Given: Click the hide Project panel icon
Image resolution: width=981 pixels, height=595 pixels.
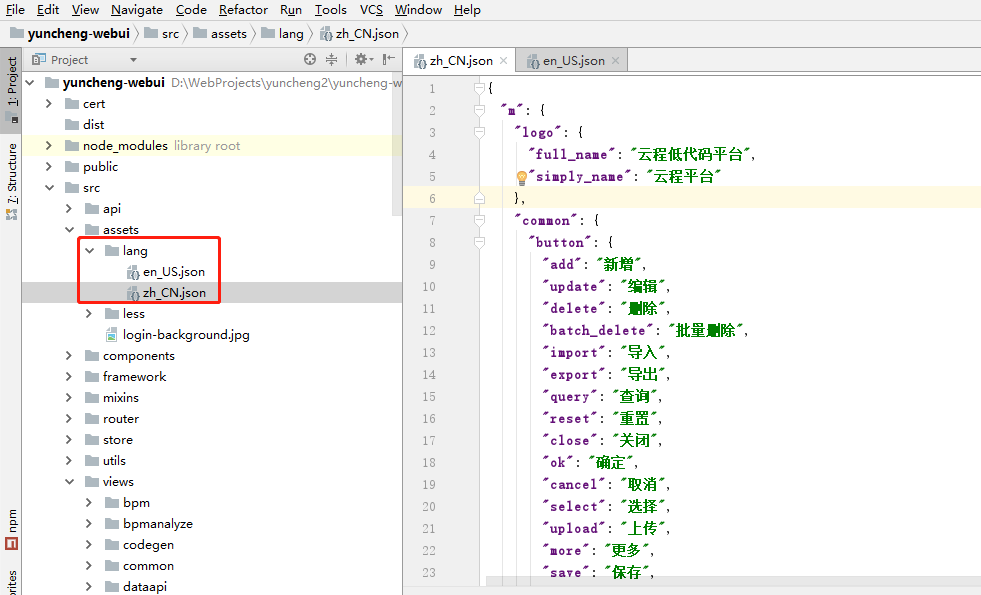Looking at the screenshot, I should 389,59.
